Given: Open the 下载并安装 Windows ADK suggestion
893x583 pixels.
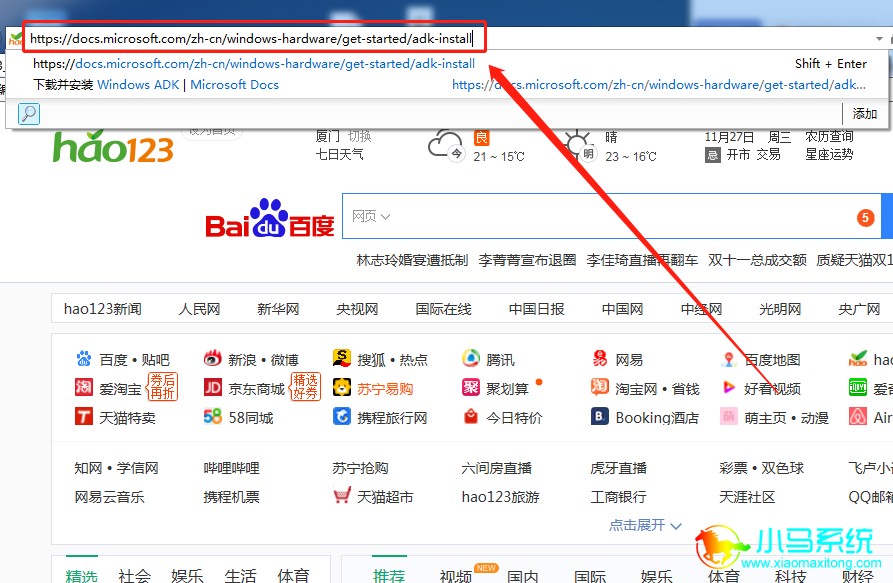Looking at the screenshot, I should pos(156,85).
